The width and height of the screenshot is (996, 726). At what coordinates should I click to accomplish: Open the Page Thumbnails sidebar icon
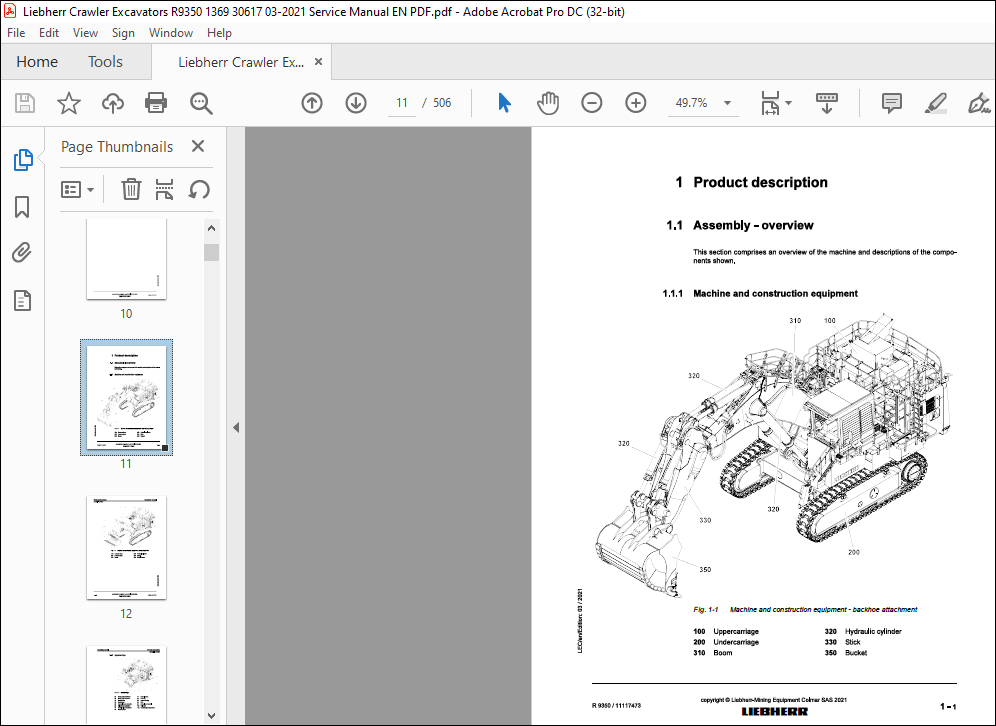point(23,160)
